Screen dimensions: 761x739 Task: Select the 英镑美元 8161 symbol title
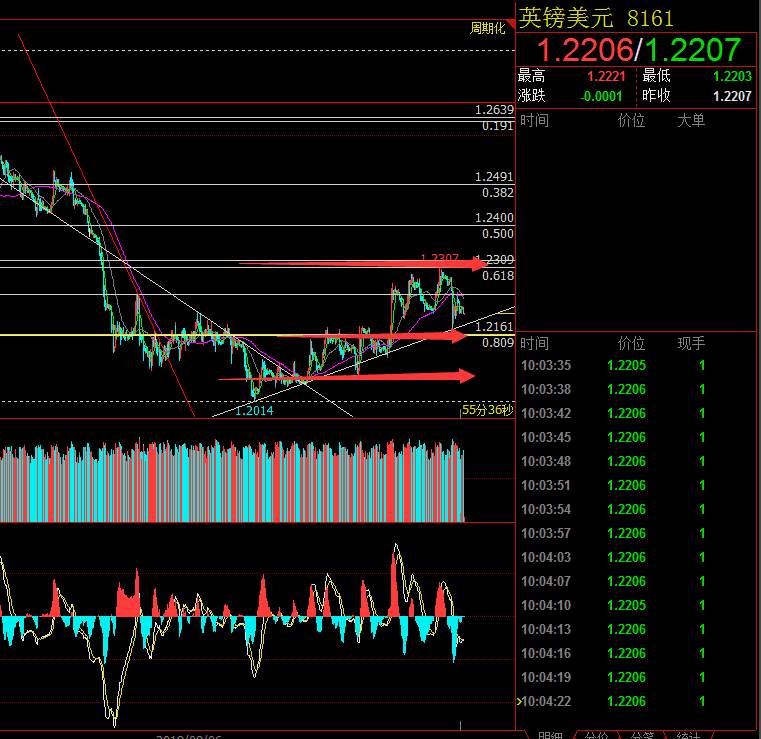(596, 18)
